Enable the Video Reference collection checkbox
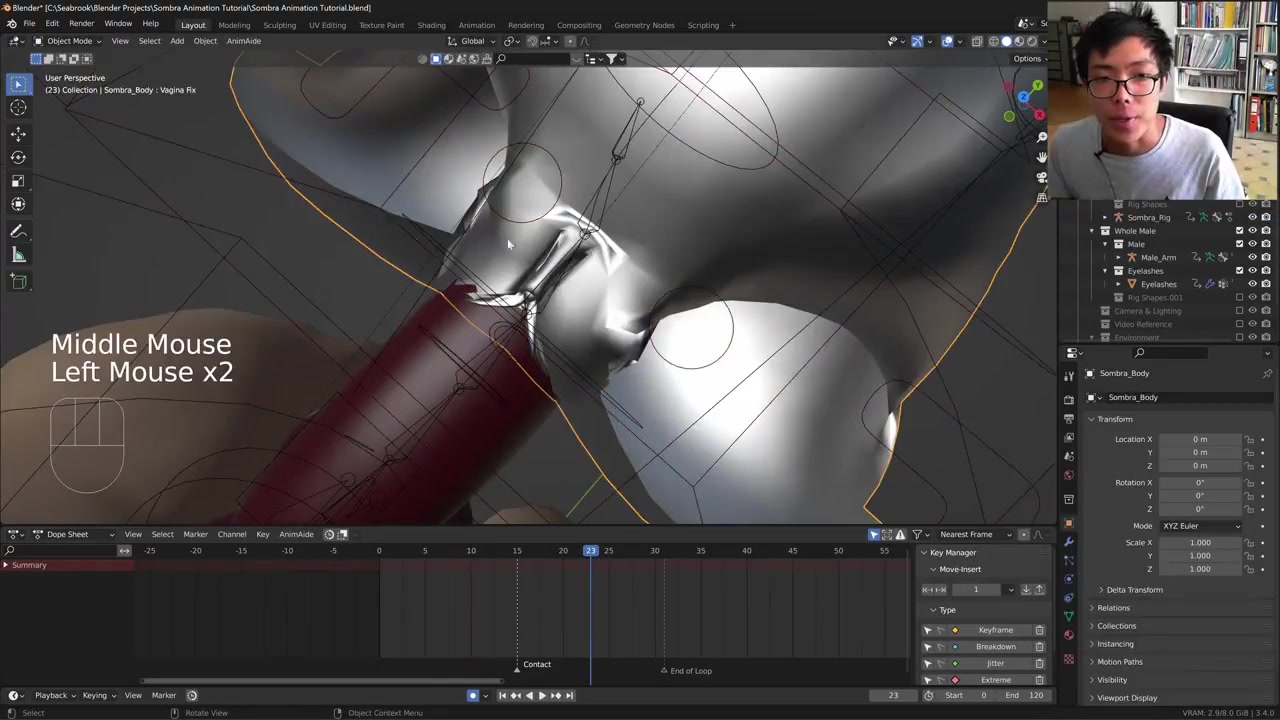This screenshot has width=1280, height=720. tap(1239, 324)
